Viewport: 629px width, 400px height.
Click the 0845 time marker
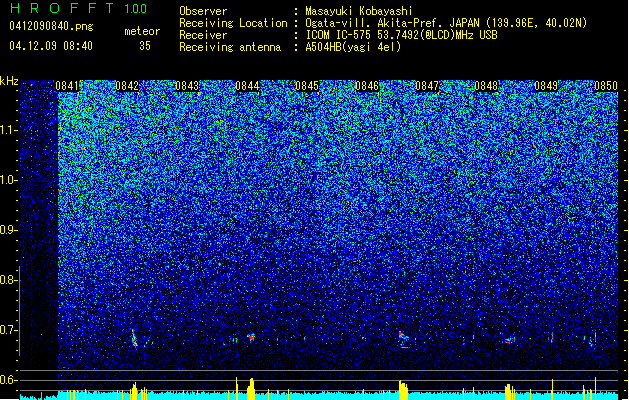point(307,86)
